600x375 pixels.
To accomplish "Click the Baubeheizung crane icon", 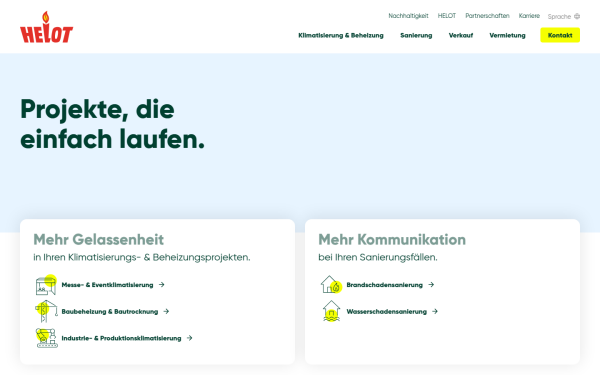I will (46, 311).
